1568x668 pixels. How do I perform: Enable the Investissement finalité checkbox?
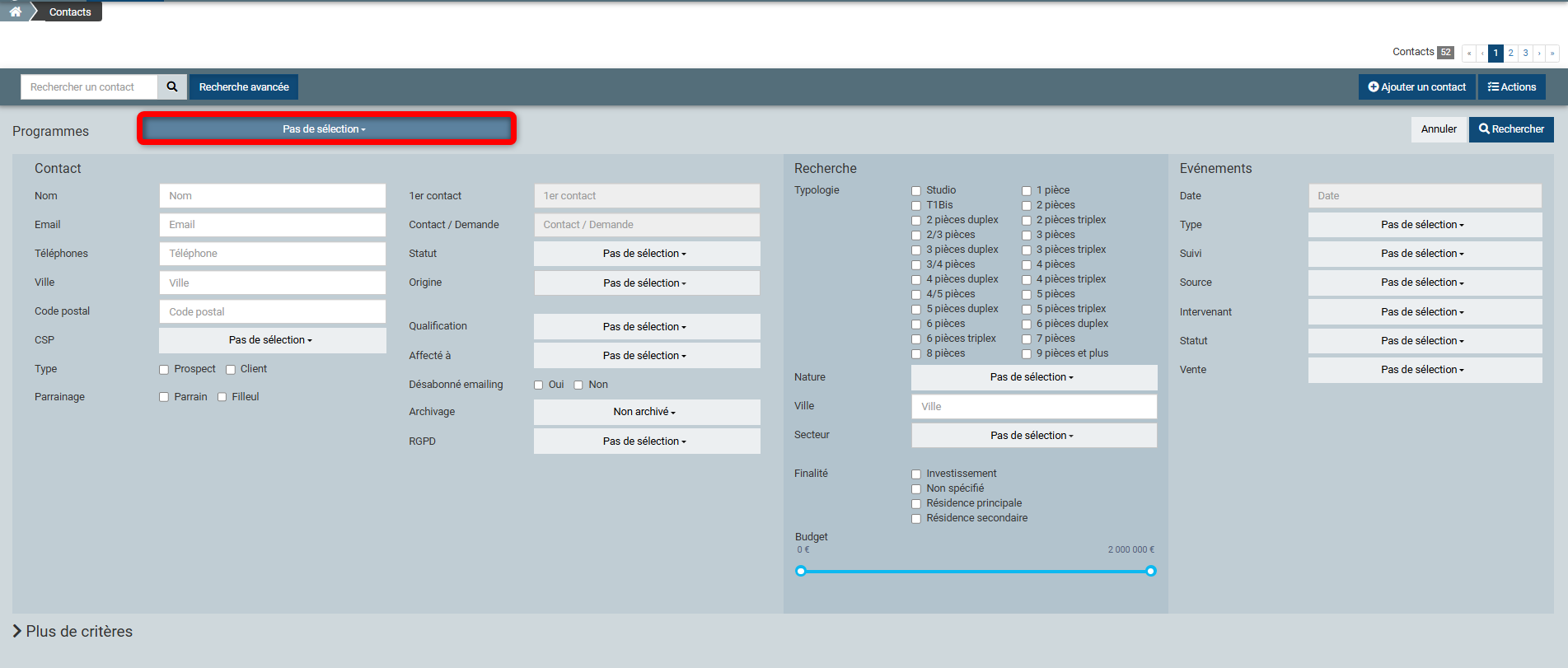coord(916,474)
